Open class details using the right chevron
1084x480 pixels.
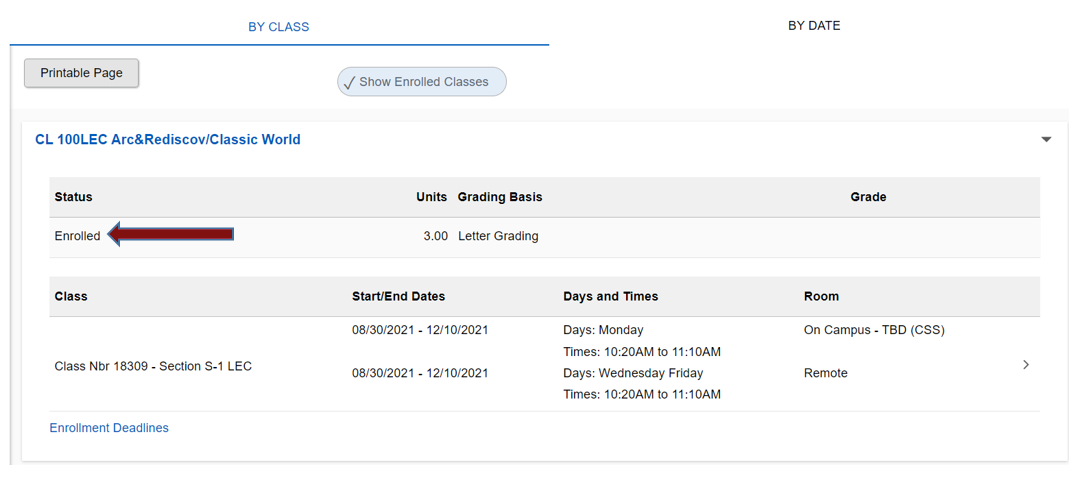tap(1026, 365)
